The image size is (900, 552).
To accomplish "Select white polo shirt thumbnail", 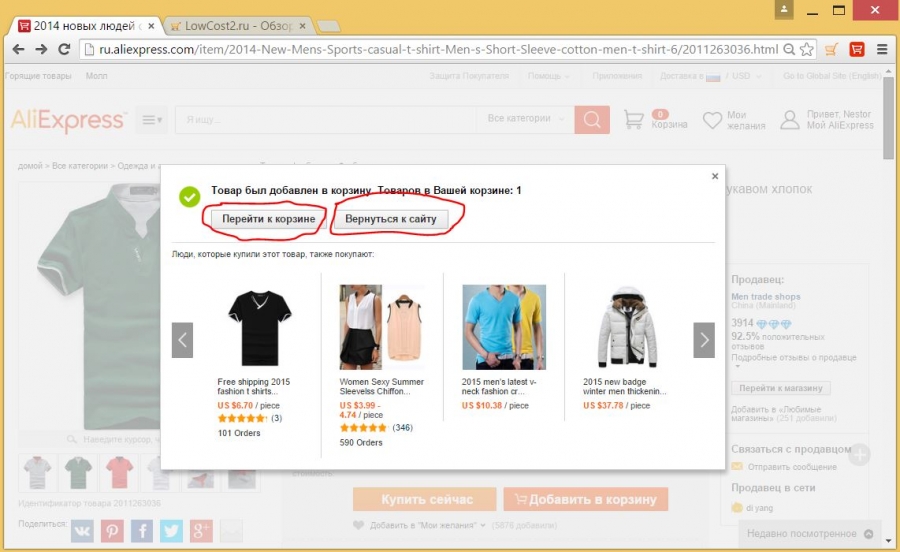I will pos(38,472).
